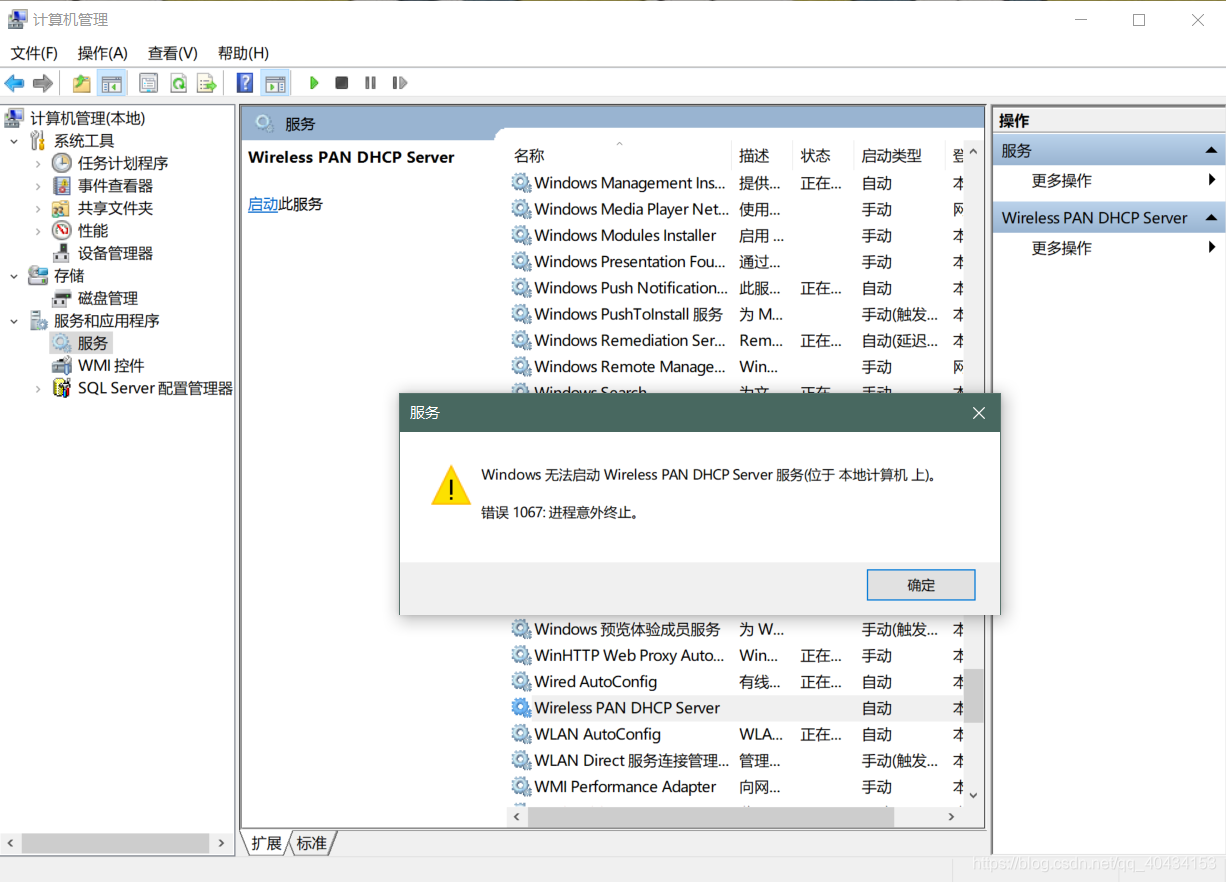Select the Task Scheduler (任务计划程序) clock icon
Image resolution: width=1226 pixels, height=882 pixels.
tap(62, 163)
